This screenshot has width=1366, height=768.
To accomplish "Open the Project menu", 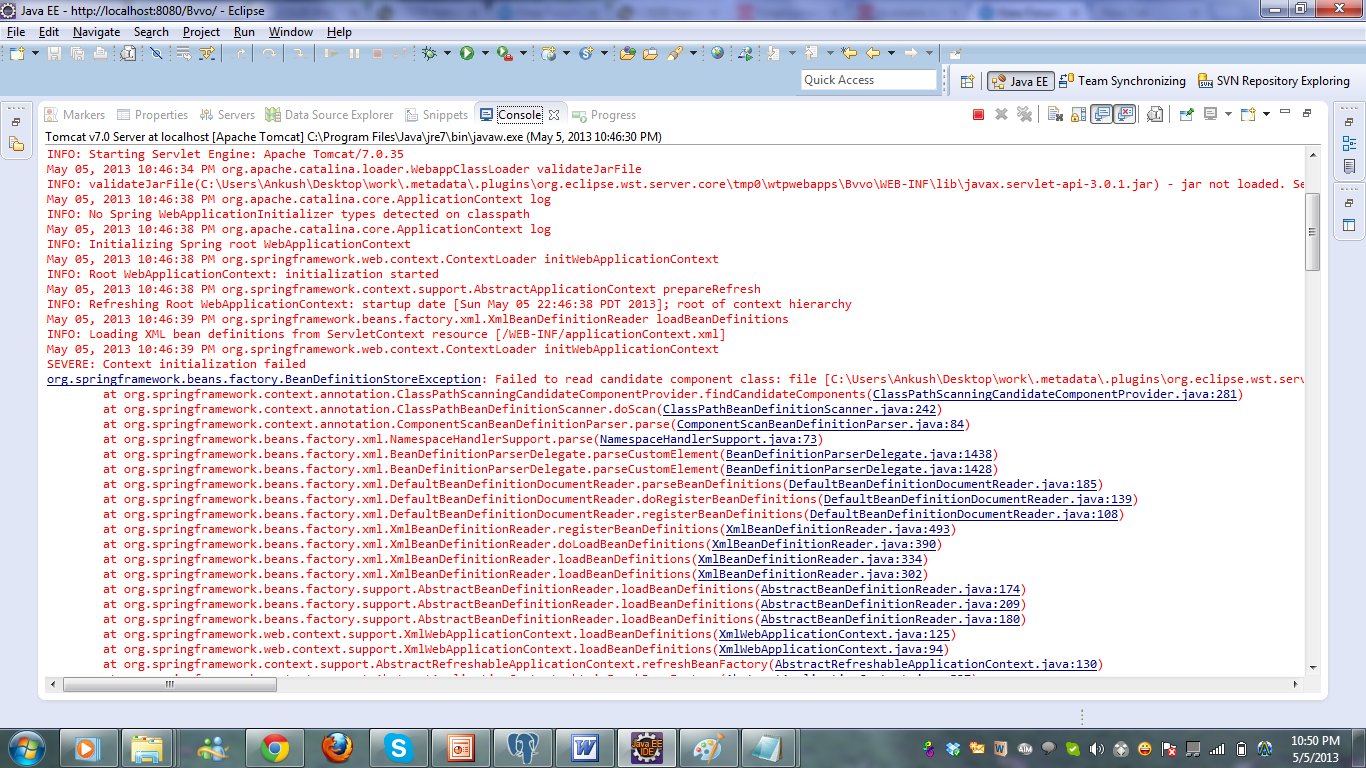I will point(201,32).
